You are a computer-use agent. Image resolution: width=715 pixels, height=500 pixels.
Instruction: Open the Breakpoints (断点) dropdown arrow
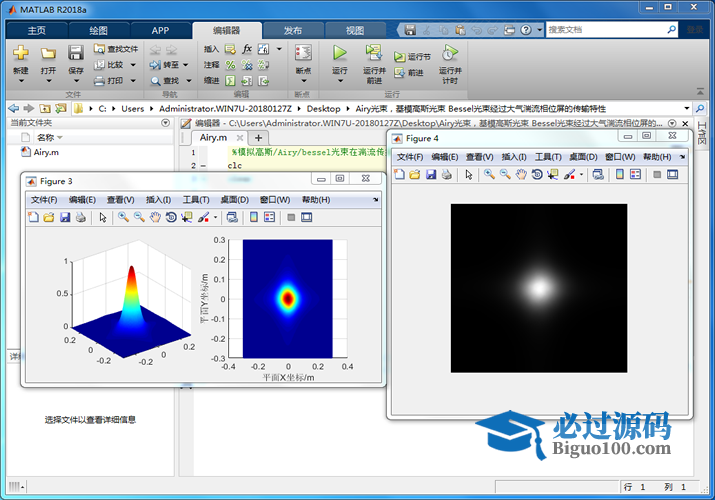[x=303, y=81]
